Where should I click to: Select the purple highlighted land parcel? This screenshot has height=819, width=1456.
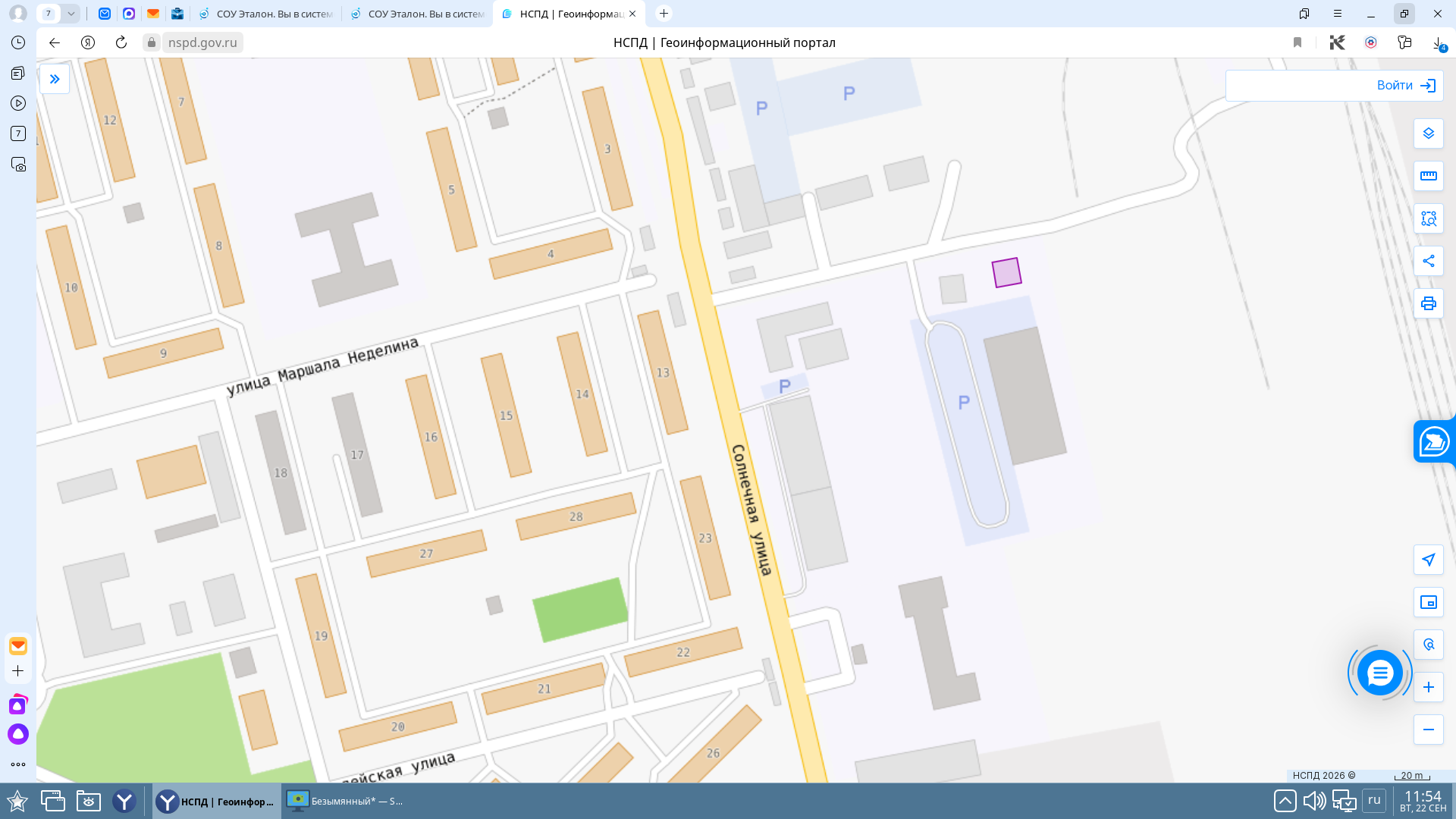click(1006, 273)
